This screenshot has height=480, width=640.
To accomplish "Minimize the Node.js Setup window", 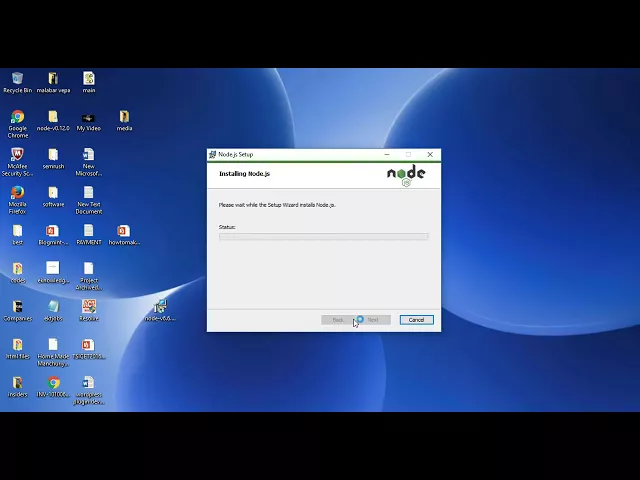I will (387, 154).
